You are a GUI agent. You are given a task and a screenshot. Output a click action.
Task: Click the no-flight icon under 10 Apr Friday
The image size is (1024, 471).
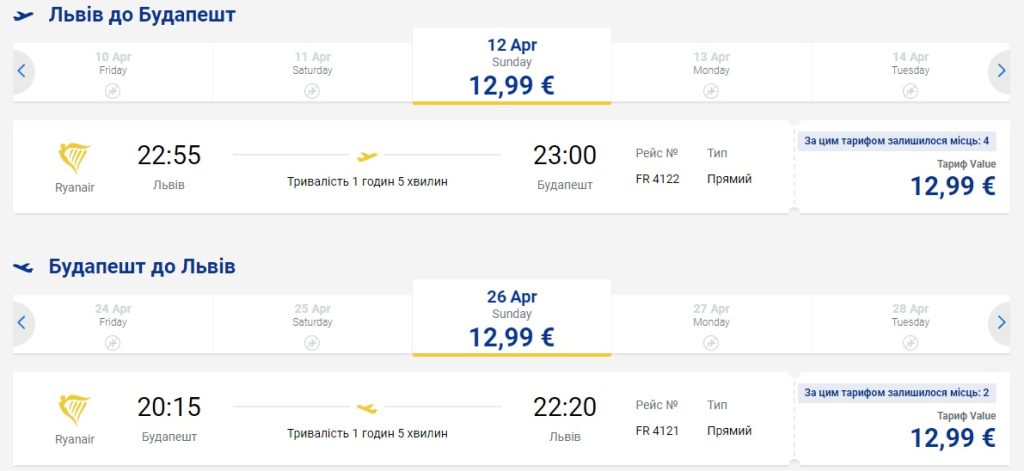pos(113,91)
